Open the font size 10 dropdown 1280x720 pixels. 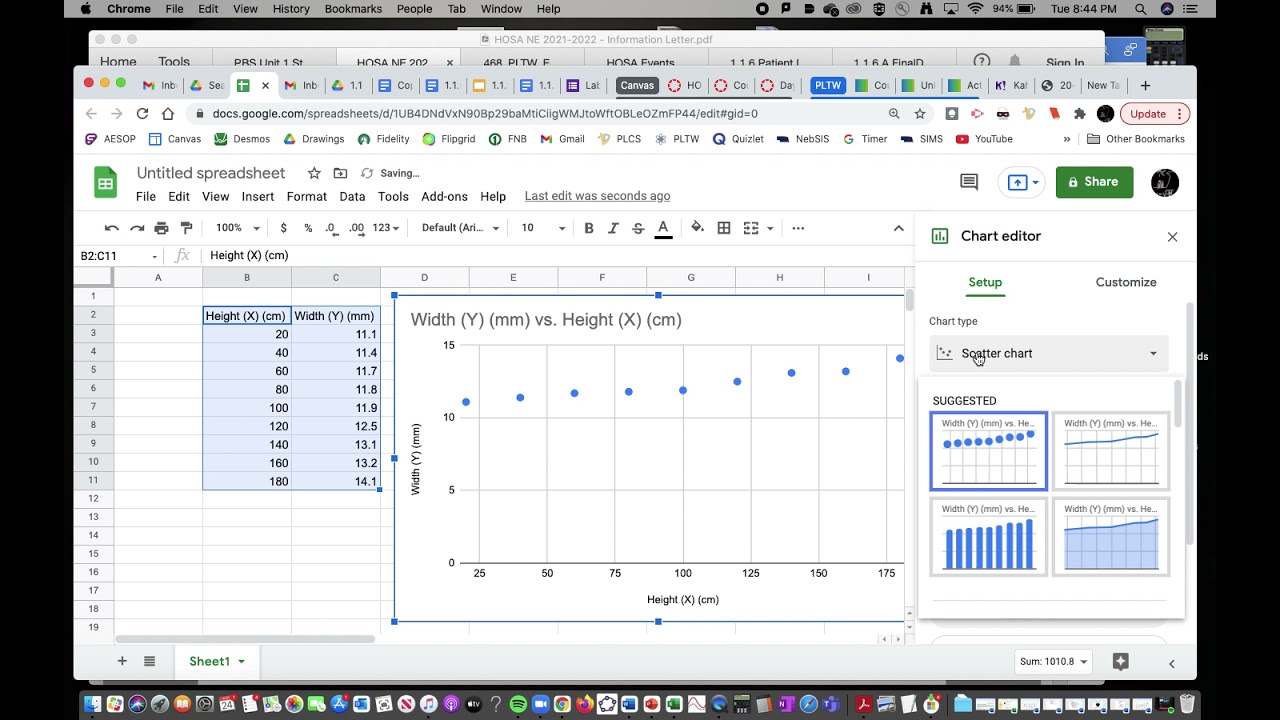[543, 228]
